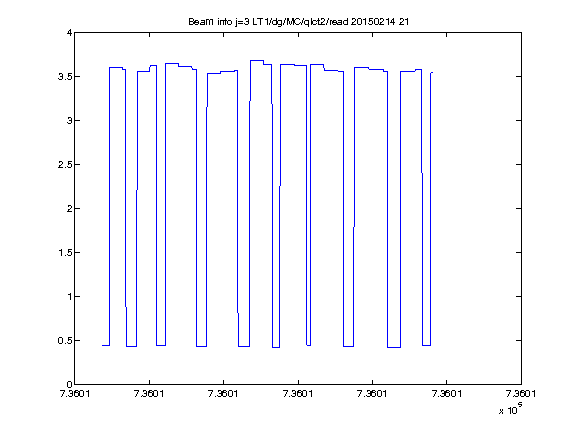Click the leftmost 7.3601 x-axis tick label
576x432 pixels.
point(75,394)
